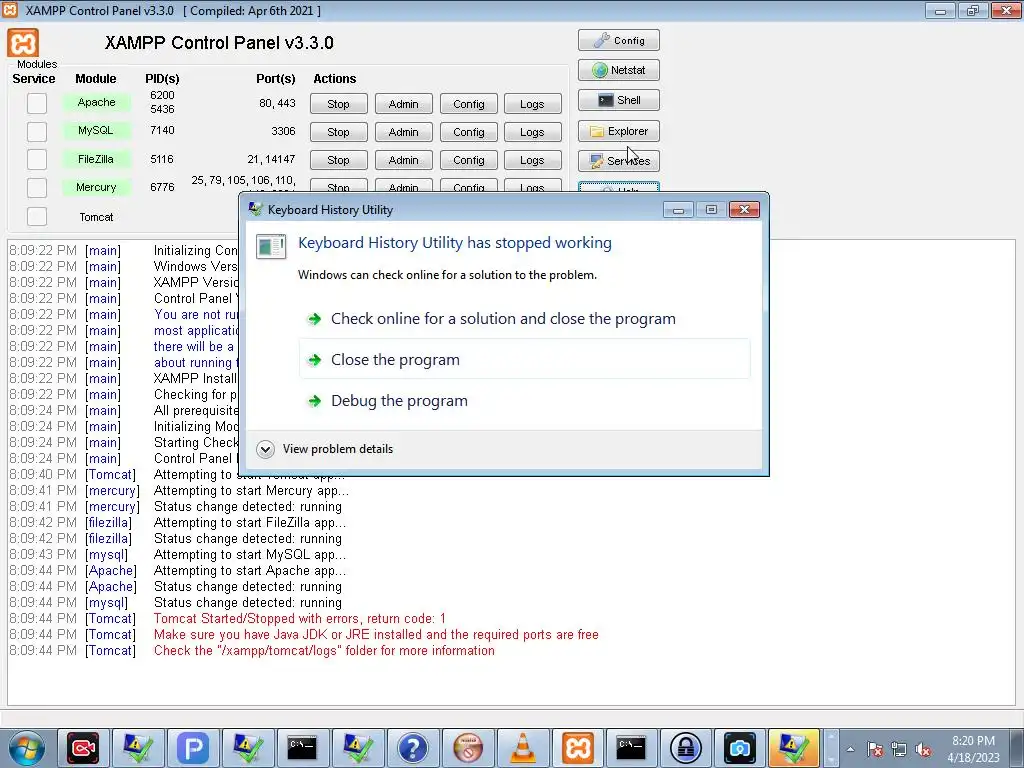Click log line Make sure you have Java JDK
Viewport: 1024px width, 768px height.
(376, 635)
